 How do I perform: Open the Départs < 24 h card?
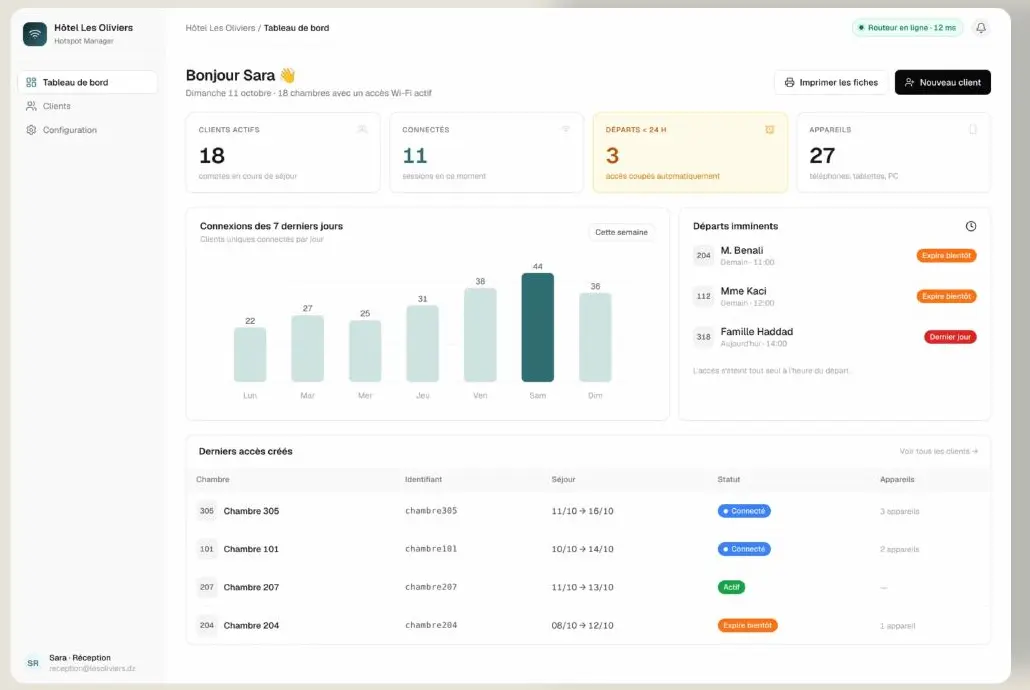click(690, 152)
